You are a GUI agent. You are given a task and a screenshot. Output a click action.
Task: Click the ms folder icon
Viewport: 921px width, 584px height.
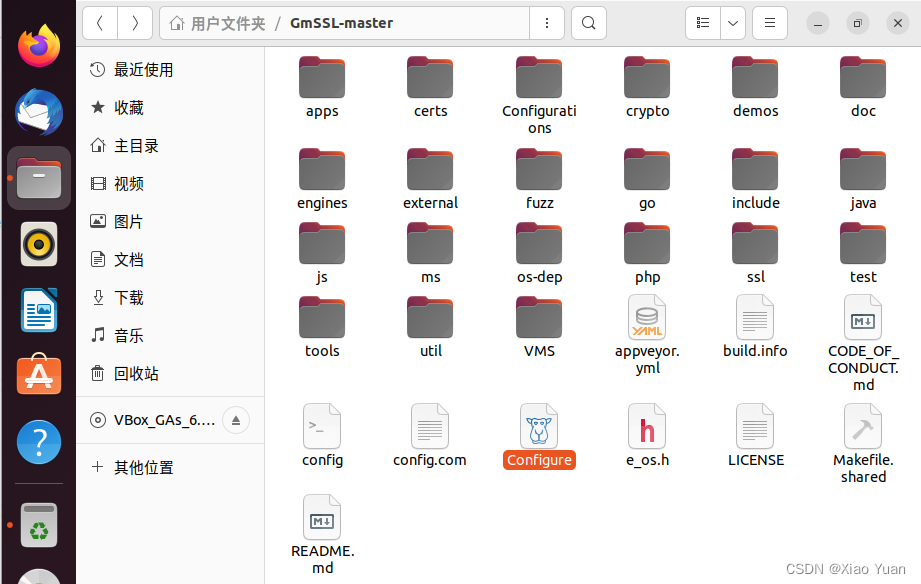[x=430, y=244]
